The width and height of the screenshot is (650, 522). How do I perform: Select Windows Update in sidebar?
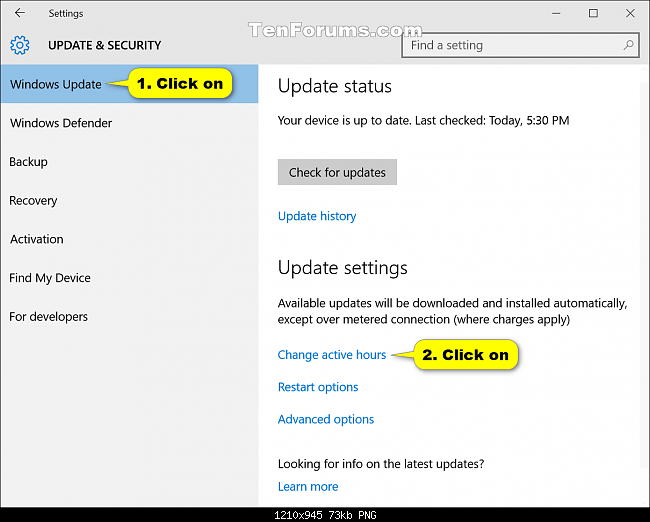coord(129,84)
